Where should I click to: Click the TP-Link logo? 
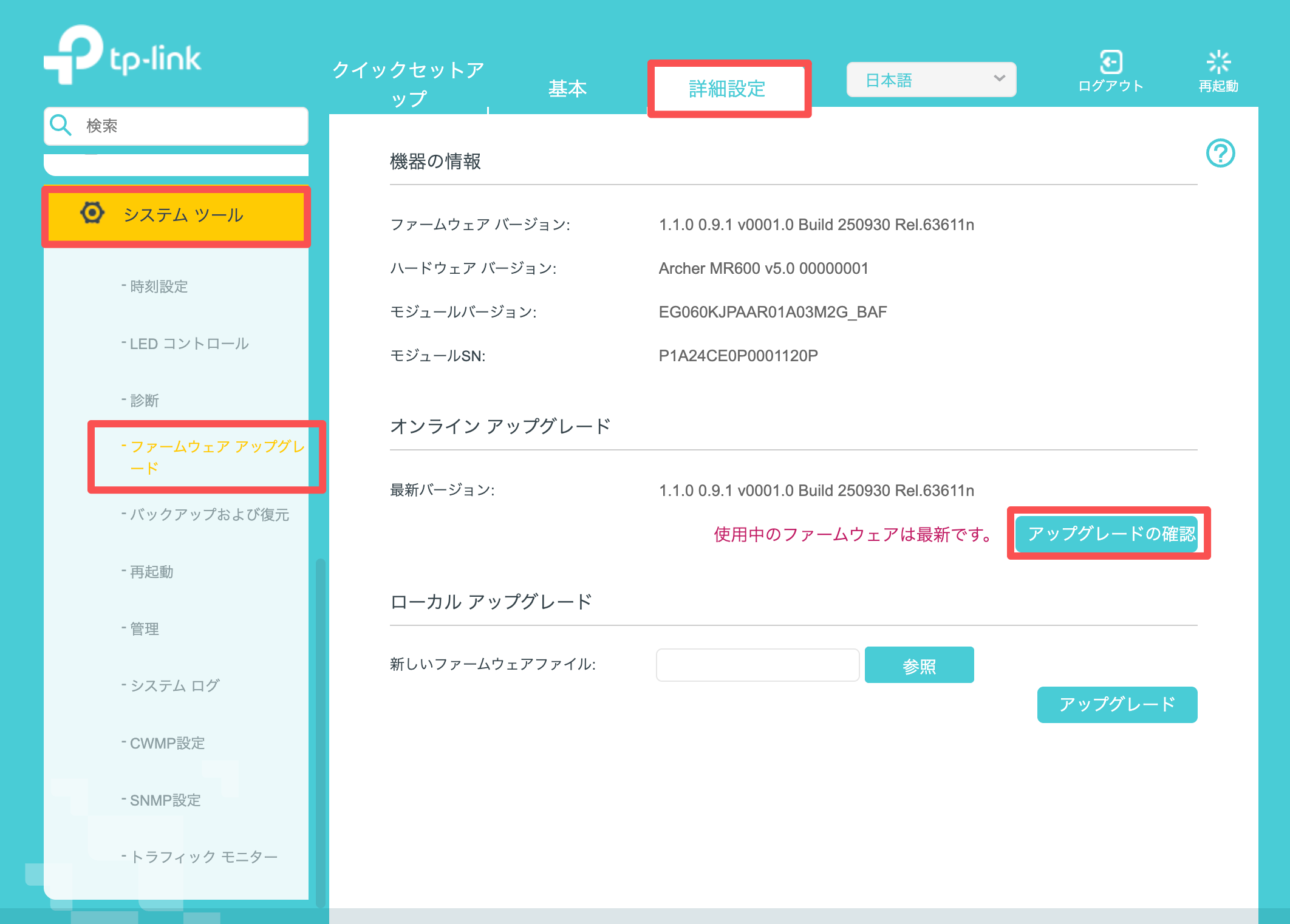(123, 56)
